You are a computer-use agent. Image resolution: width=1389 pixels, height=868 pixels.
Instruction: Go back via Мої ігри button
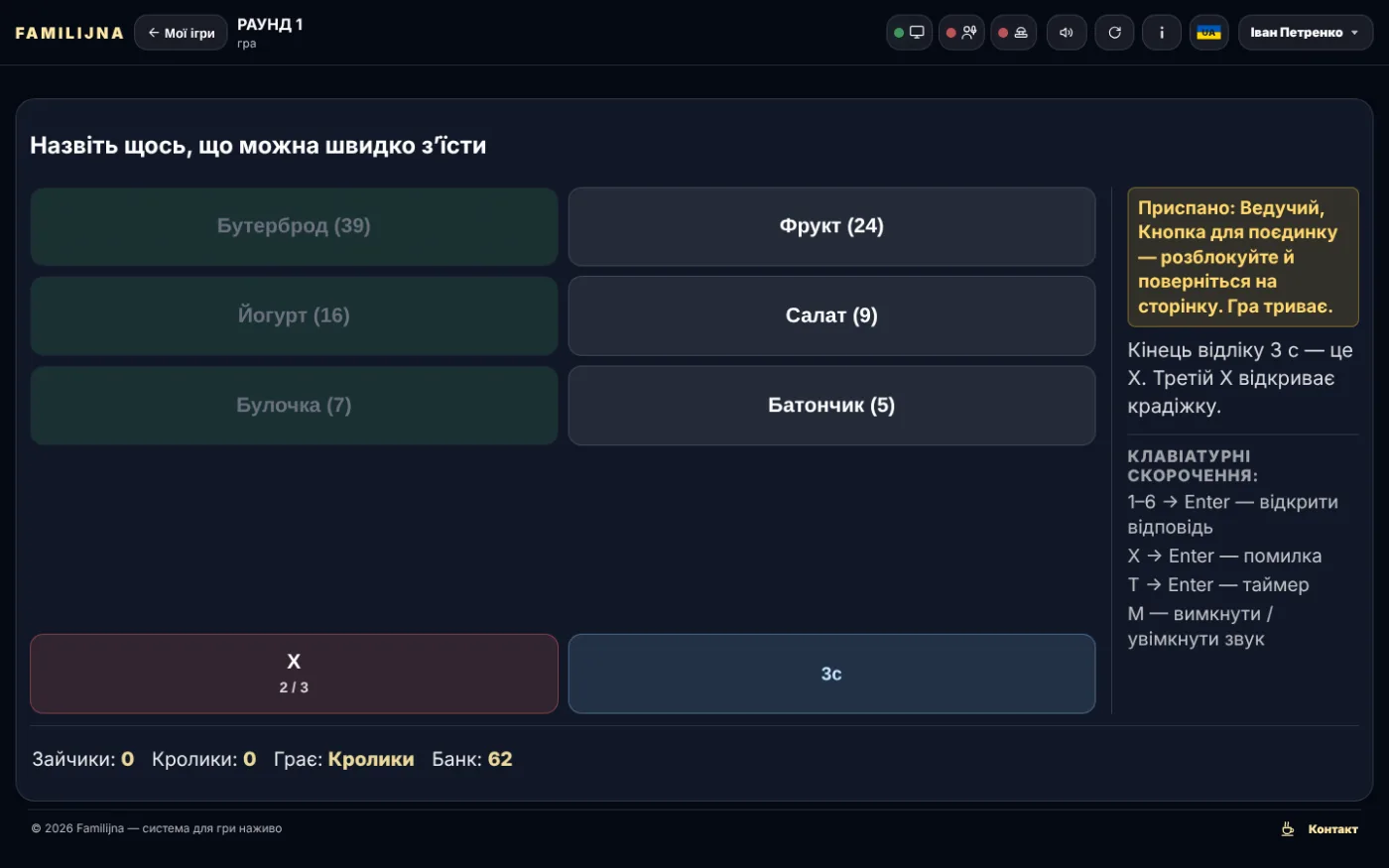(182, 33)
